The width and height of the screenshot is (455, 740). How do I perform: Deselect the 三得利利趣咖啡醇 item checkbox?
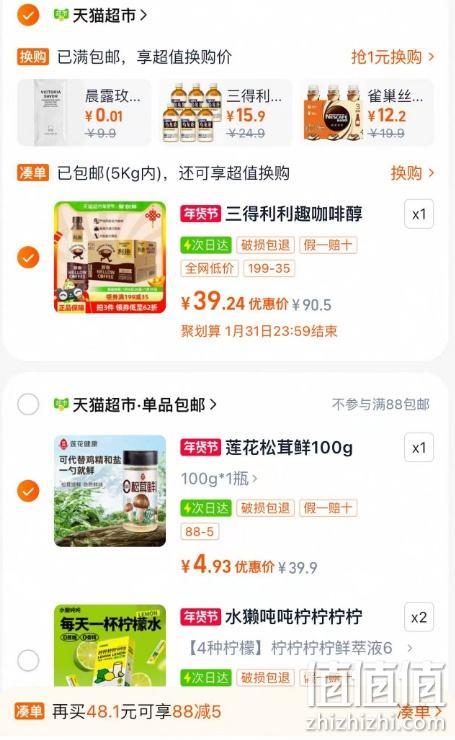[28, 257]
